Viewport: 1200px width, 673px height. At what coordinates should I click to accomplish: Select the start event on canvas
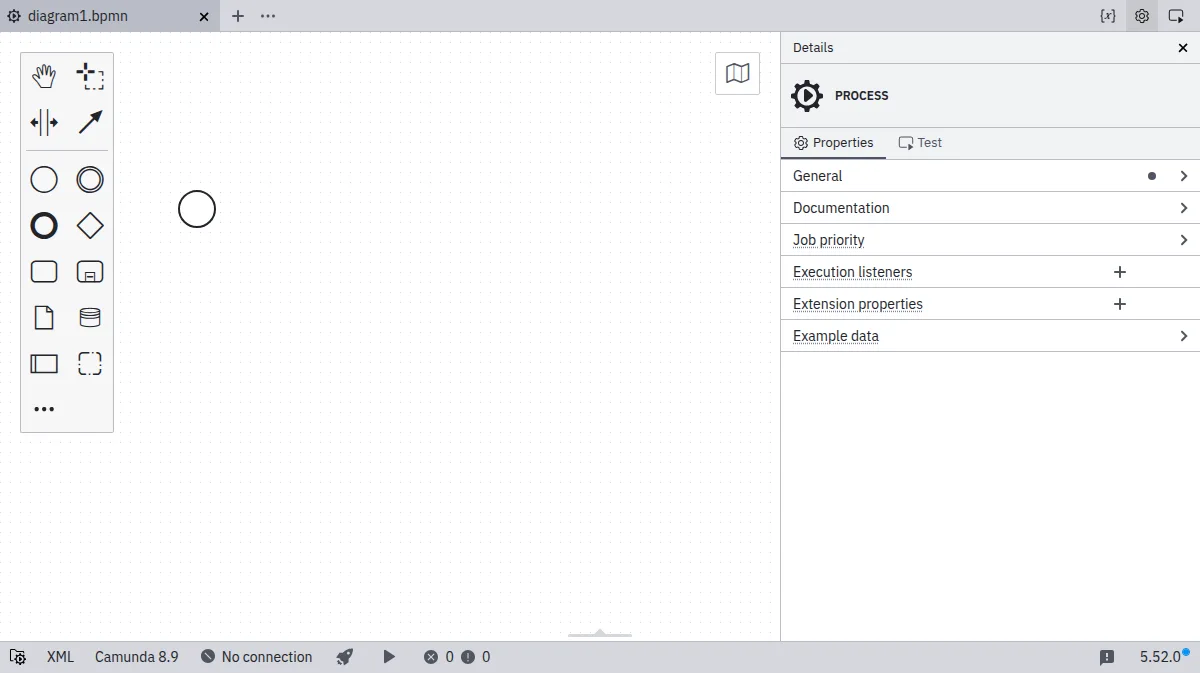(x=197, y=209)
